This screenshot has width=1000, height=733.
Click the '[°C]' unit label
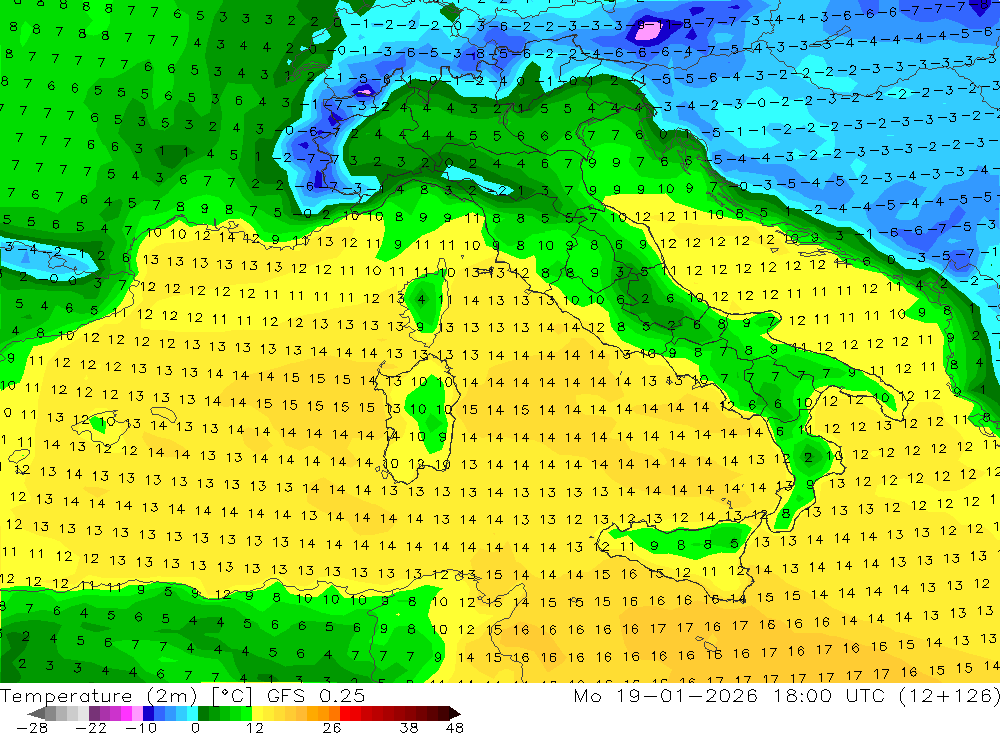pyautogui.click(x=232, y=695)
